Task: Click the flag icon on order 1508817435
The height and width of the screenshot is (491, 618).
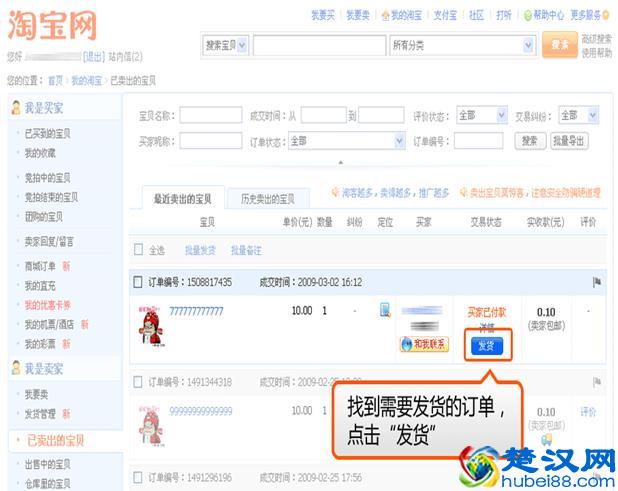Action: coord(597,282)
